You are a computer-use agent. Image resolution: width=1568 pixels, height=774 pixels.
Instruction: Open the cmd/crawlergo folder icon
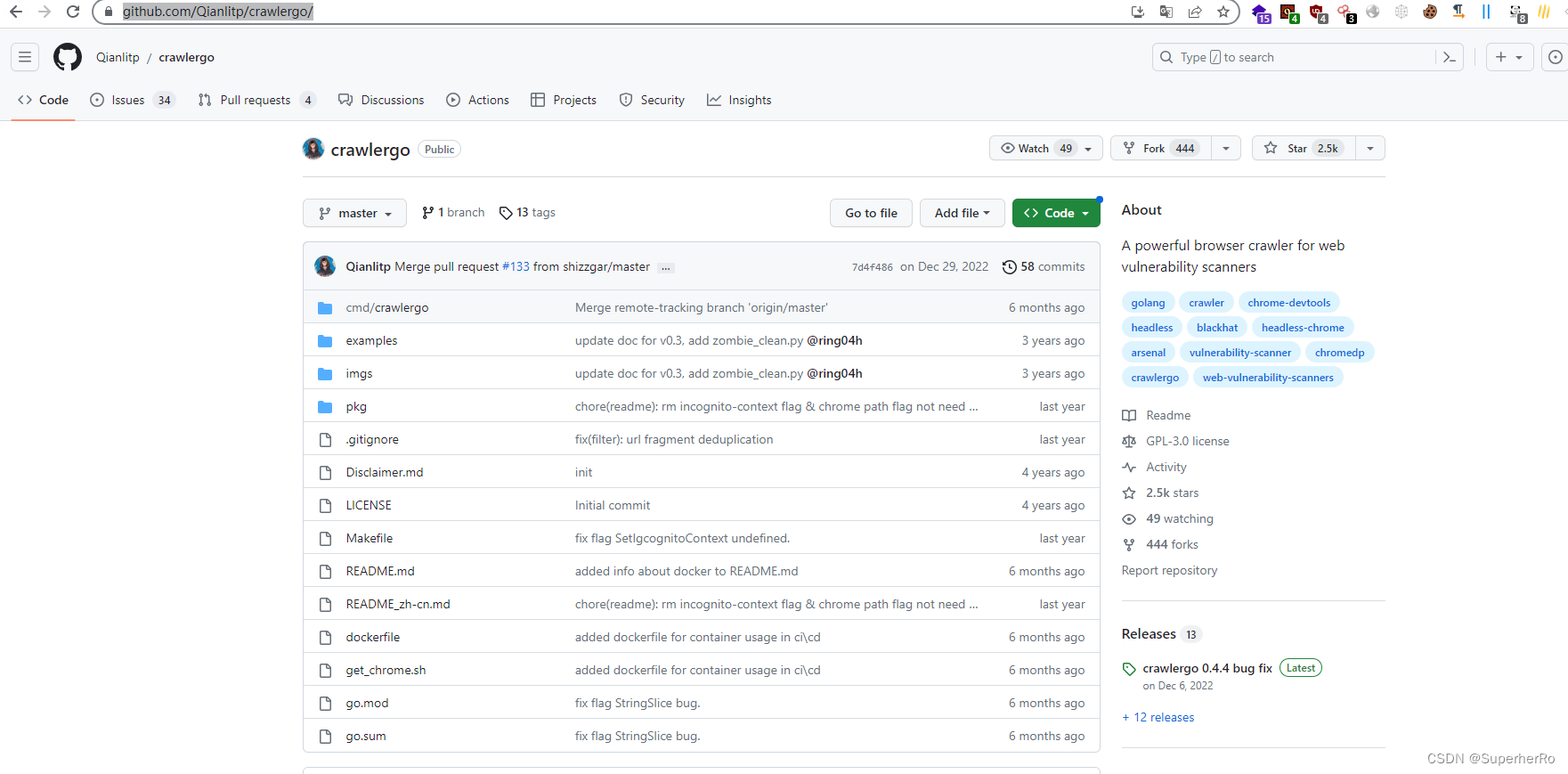point(325,308)
